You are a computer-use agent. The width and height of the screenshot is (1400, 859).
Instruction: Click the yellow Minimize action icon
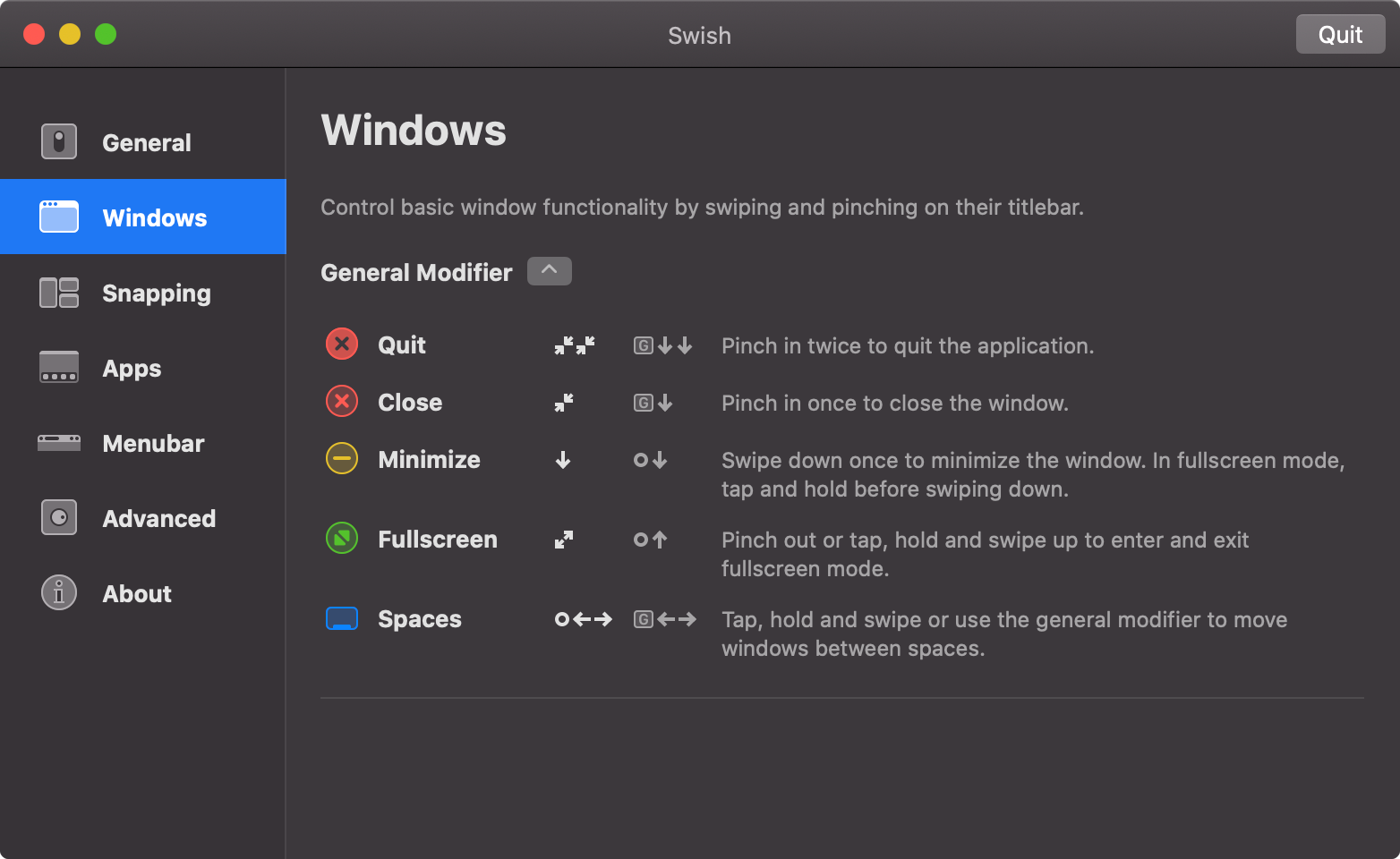coord(342,458)
